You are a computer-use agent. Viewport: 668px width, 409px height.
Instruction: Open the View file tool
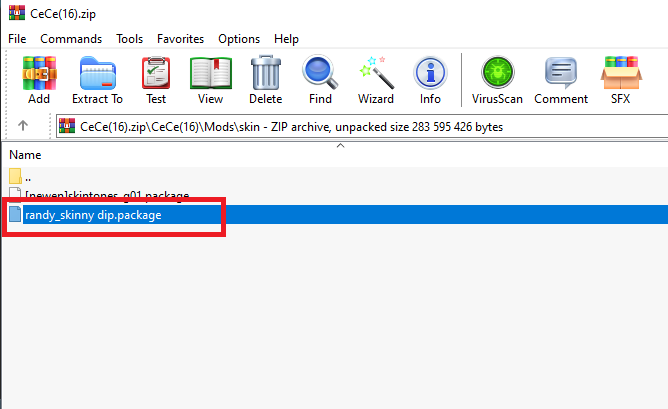210,80
